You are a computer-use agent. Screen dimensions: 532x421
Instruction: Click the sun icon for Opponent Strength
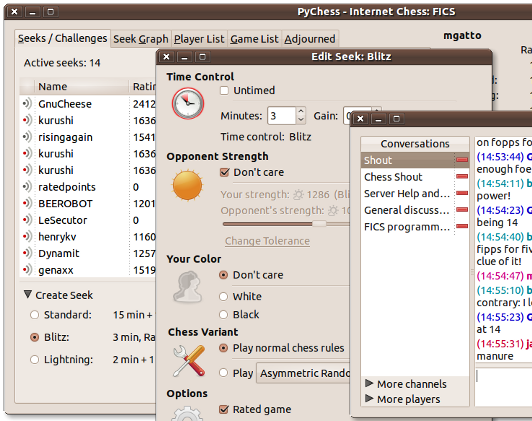tap(187, 186)
